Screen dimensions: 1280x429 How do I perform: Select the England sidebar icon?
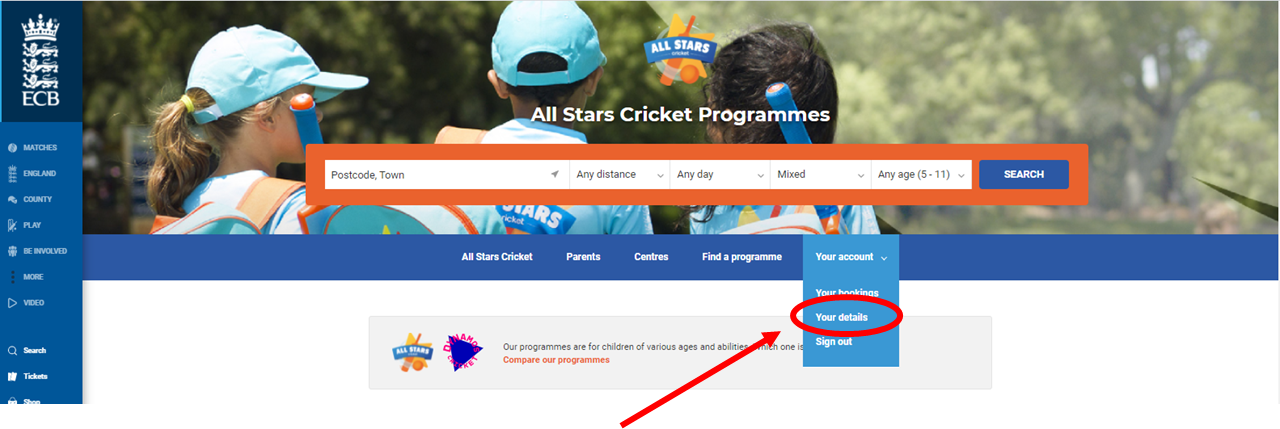[x=13, y=174]
